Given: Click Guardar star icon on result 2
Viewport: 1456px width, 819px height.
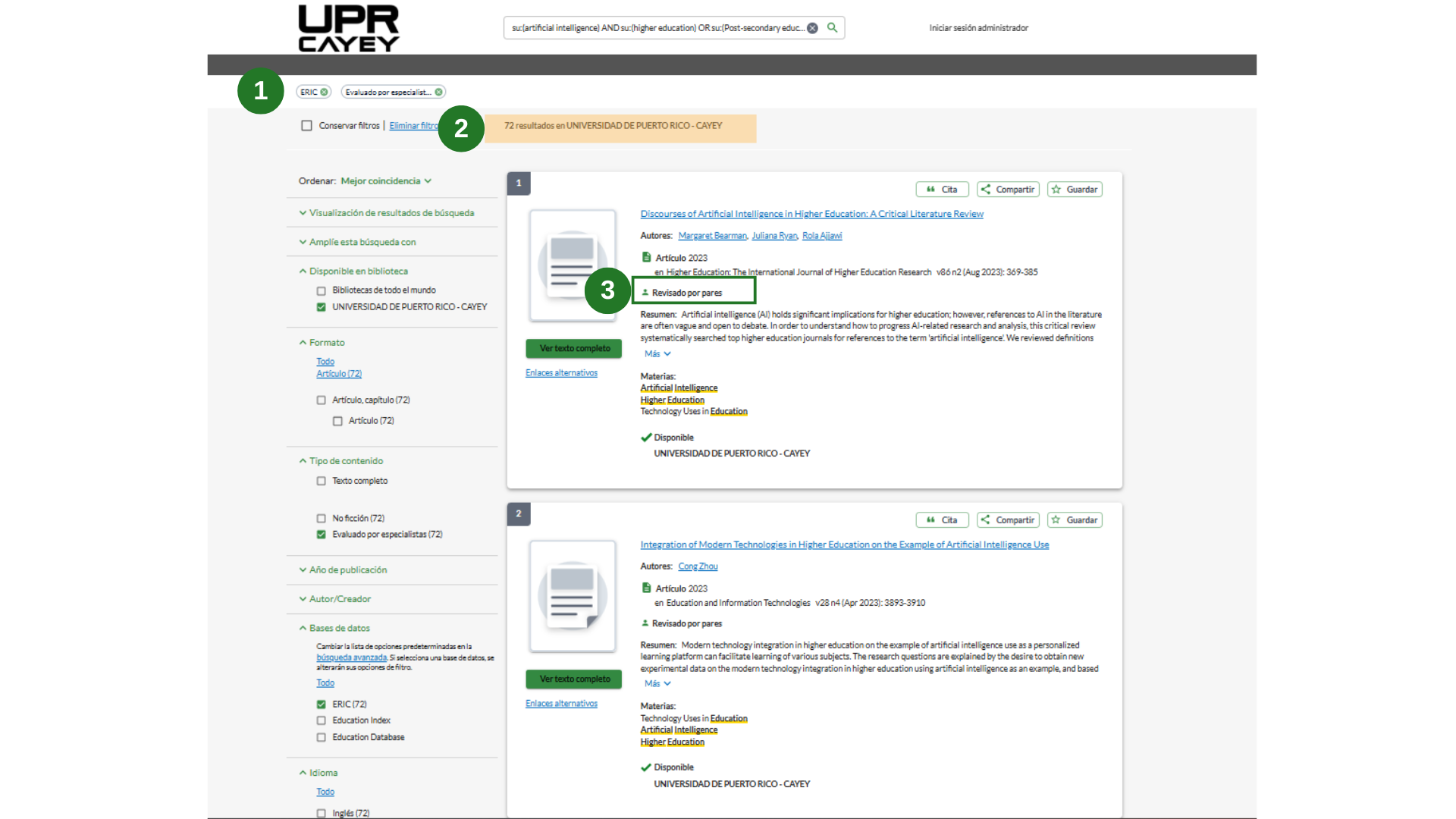Looking at the screenshot, I should [1056, 520].
